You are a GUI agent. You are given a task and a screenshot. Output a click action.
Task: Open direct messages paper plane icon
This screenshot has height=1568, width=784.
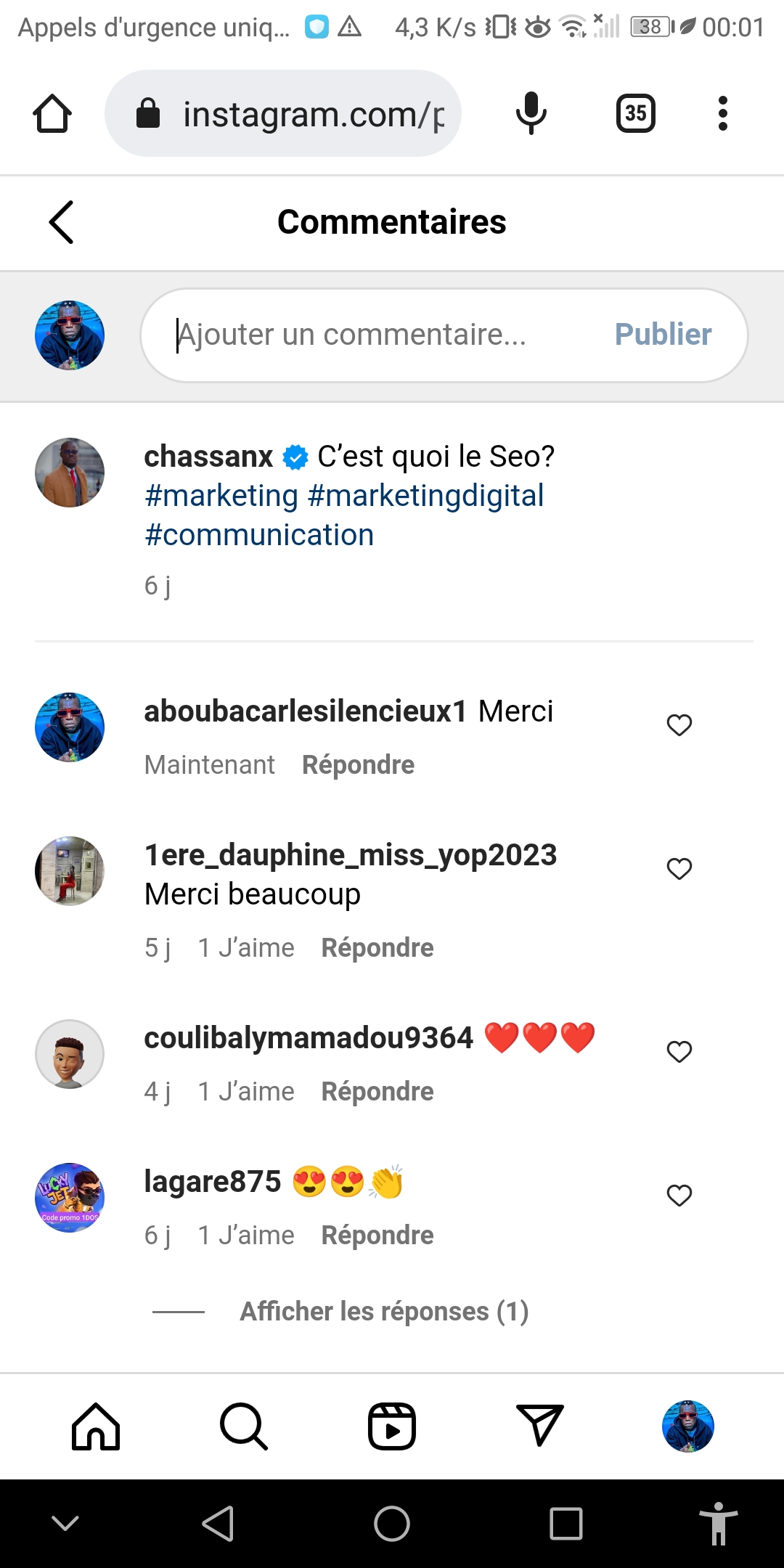pyautogui.click(x=539, y=1425)
